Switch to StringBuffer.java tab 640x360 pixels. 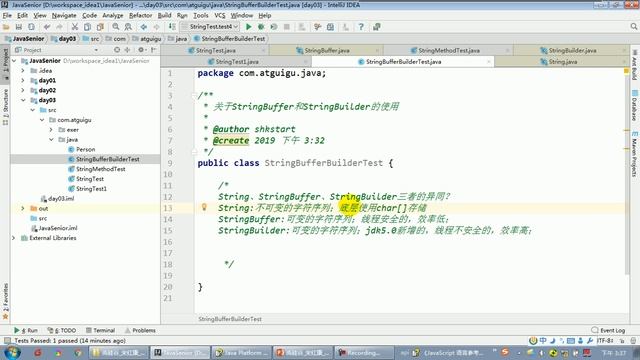(x=327, y=51)
